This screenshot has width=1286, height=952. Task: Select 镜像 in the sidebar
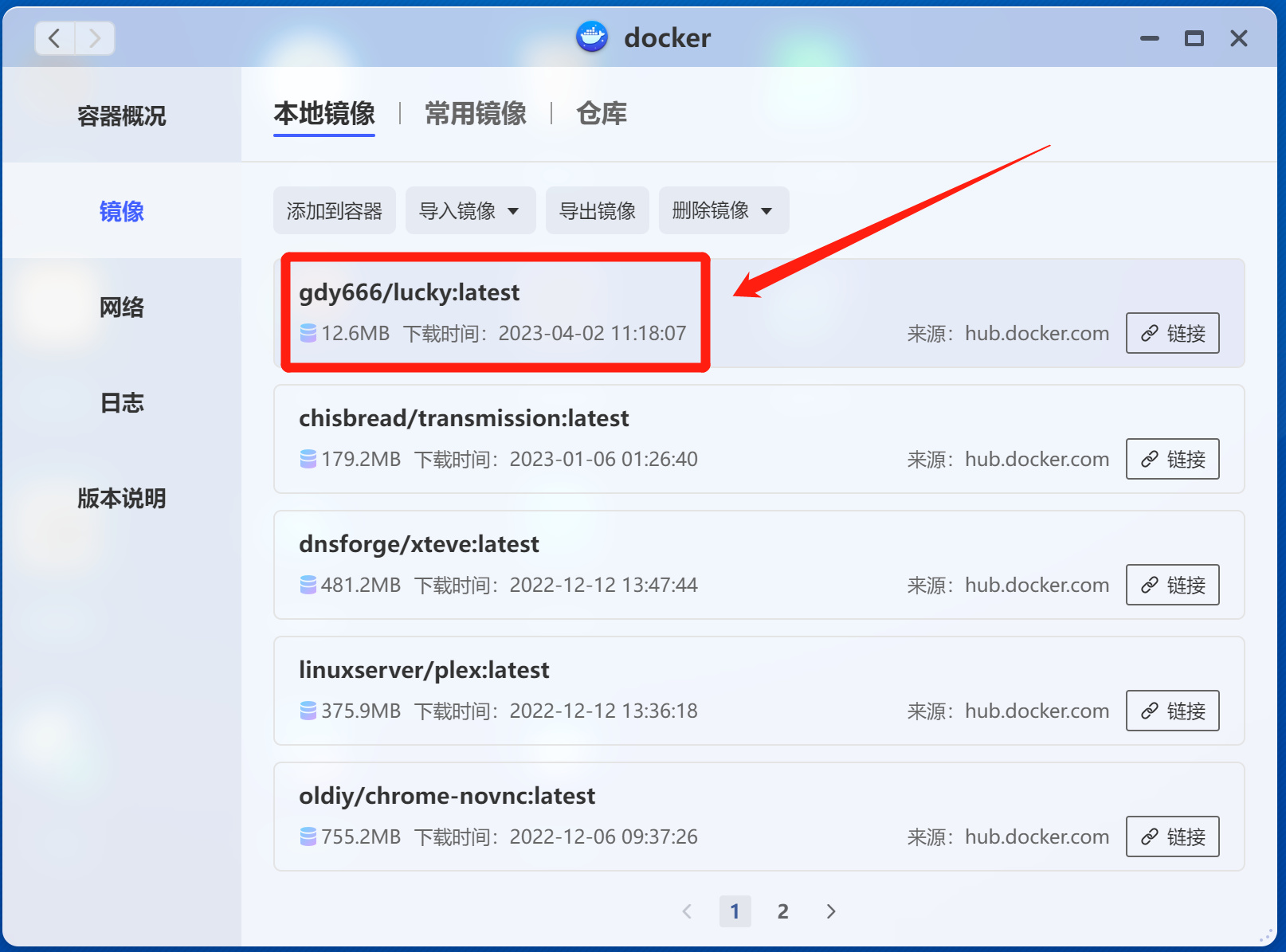(122, 211)
